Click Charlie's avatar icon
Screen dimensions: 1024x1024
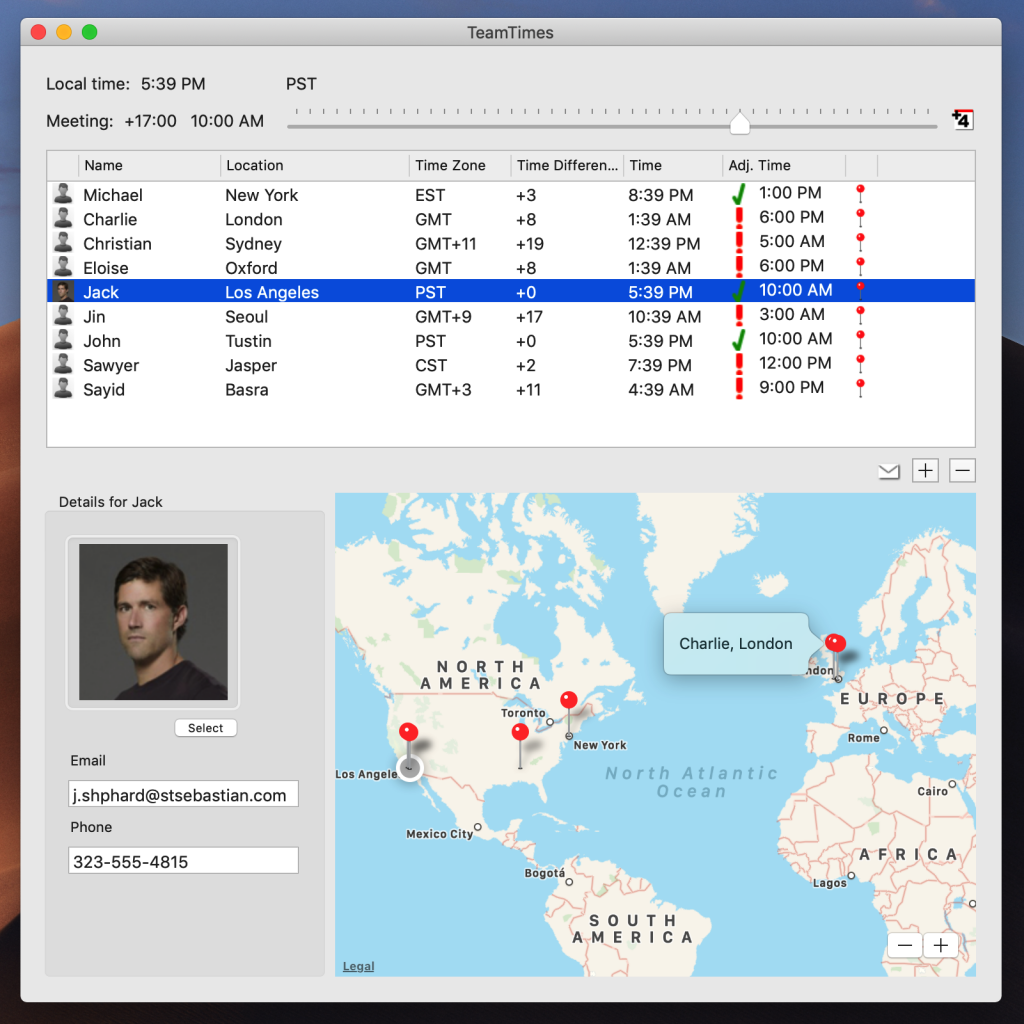click(63, 218)
